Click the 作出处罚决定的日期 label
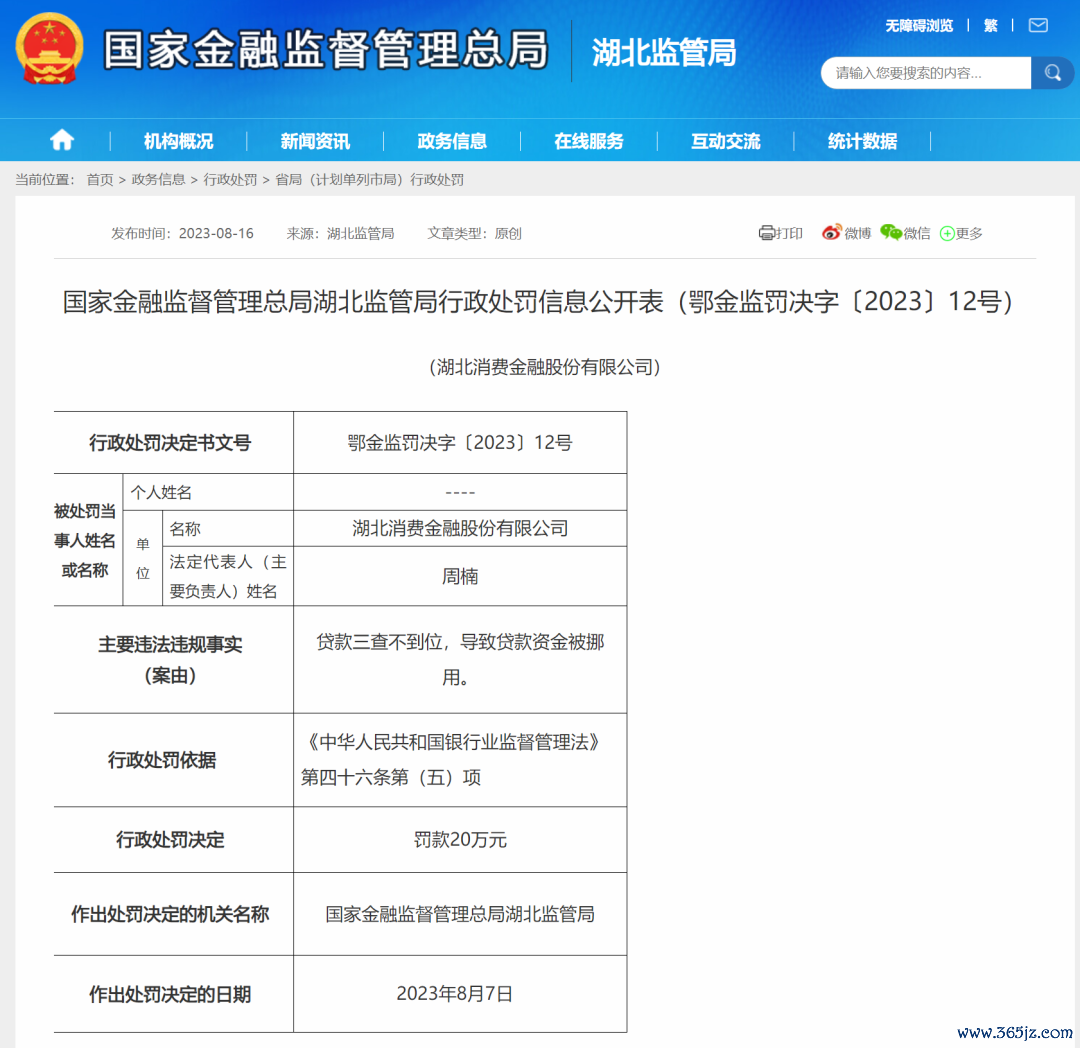Viewport: 1080px width, 1048px height. click(x=170, y=994)
